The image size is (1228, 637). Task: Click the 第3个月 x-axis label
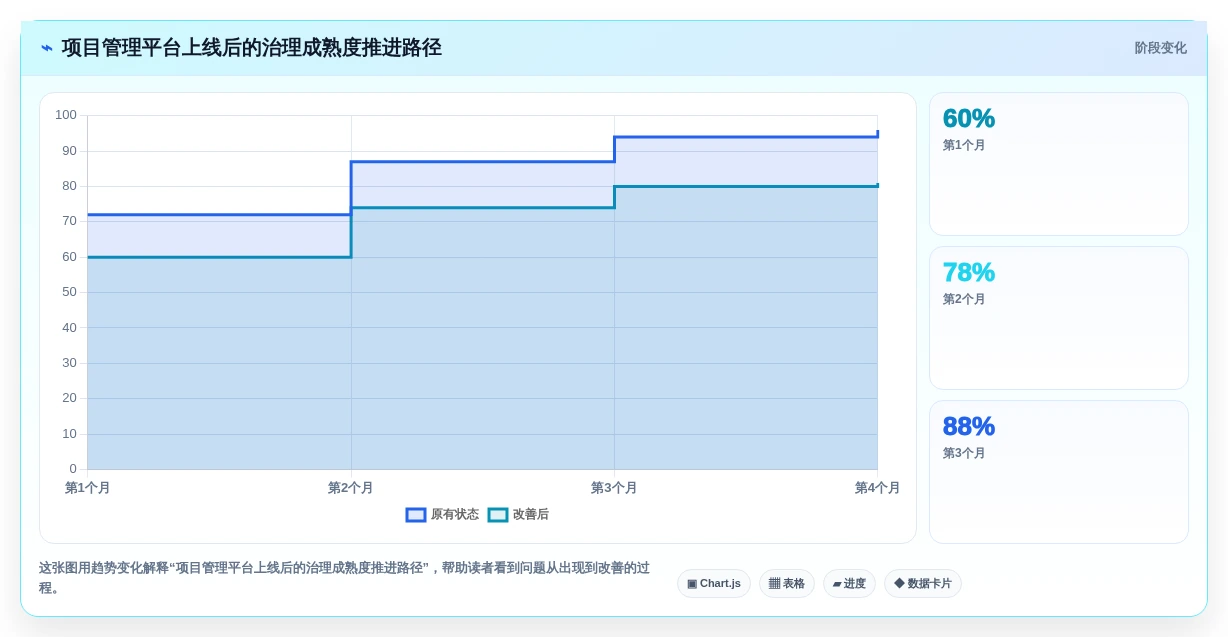point(614,488)
